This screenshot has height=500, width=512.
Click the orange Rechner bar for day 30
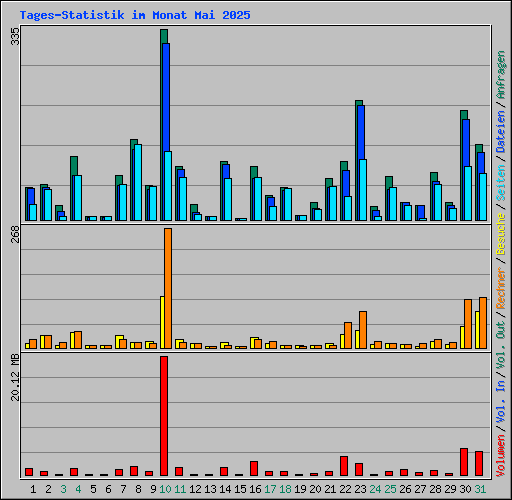pyautogui.click(x=468, y=324)
